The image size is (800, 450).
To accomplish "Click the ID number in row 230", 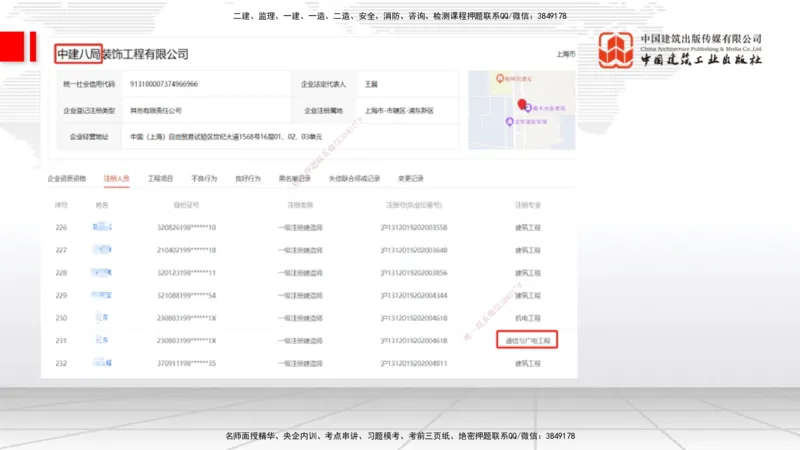I will coord(186,318).
